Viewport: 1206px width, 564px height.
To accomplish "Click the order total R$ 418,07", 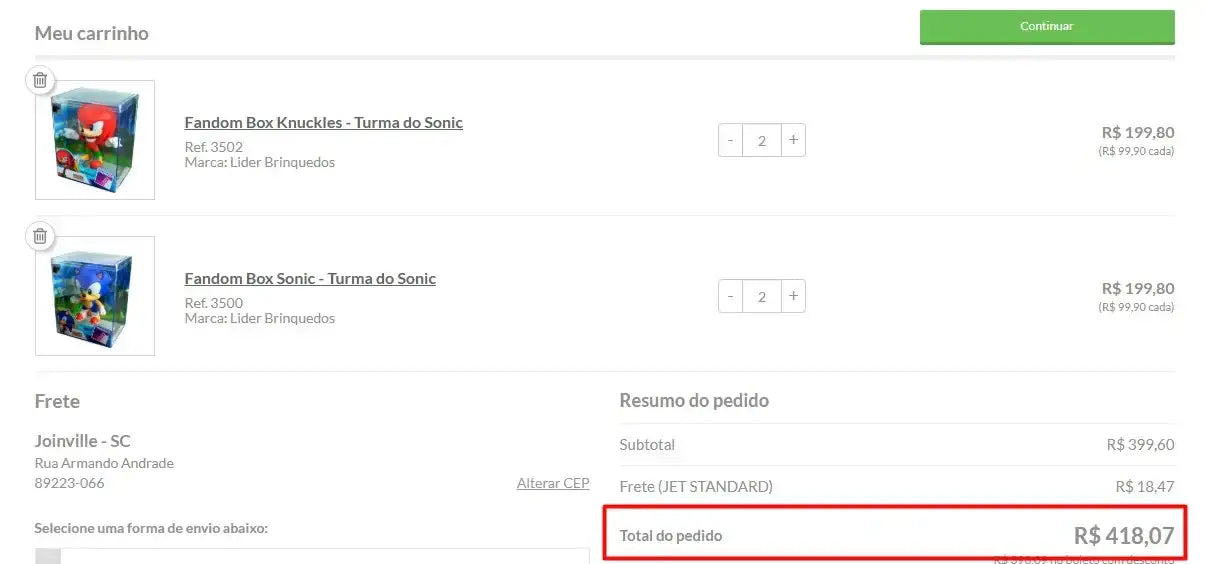I will pyautogui.click(x=1123, y=536).
